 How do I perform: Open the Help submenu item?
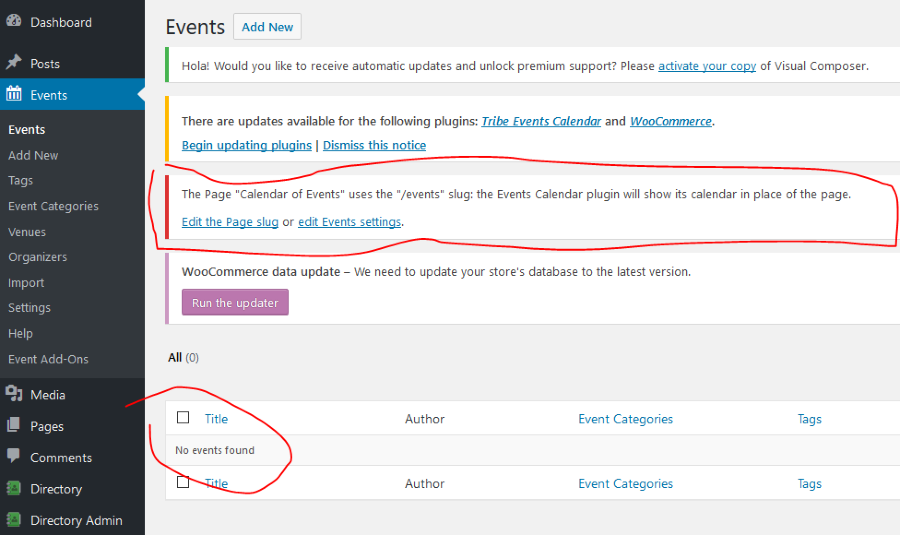click(x=20, y=334)
